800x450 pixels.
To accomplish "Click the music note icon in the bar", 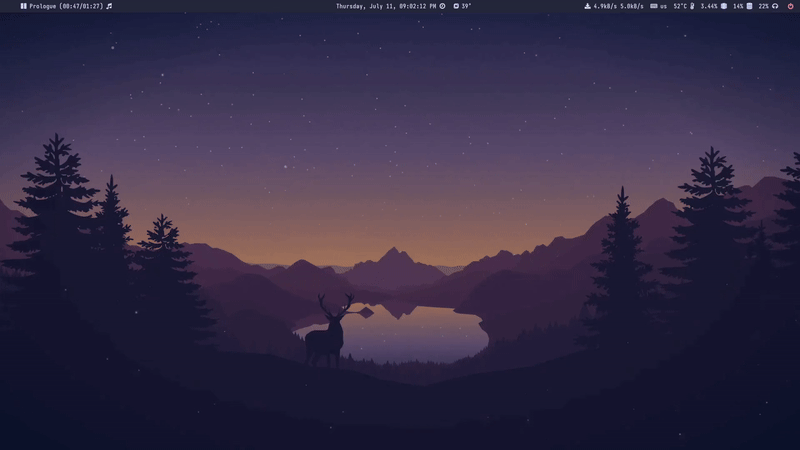I will pyautogui.click(x=109, y=6).
